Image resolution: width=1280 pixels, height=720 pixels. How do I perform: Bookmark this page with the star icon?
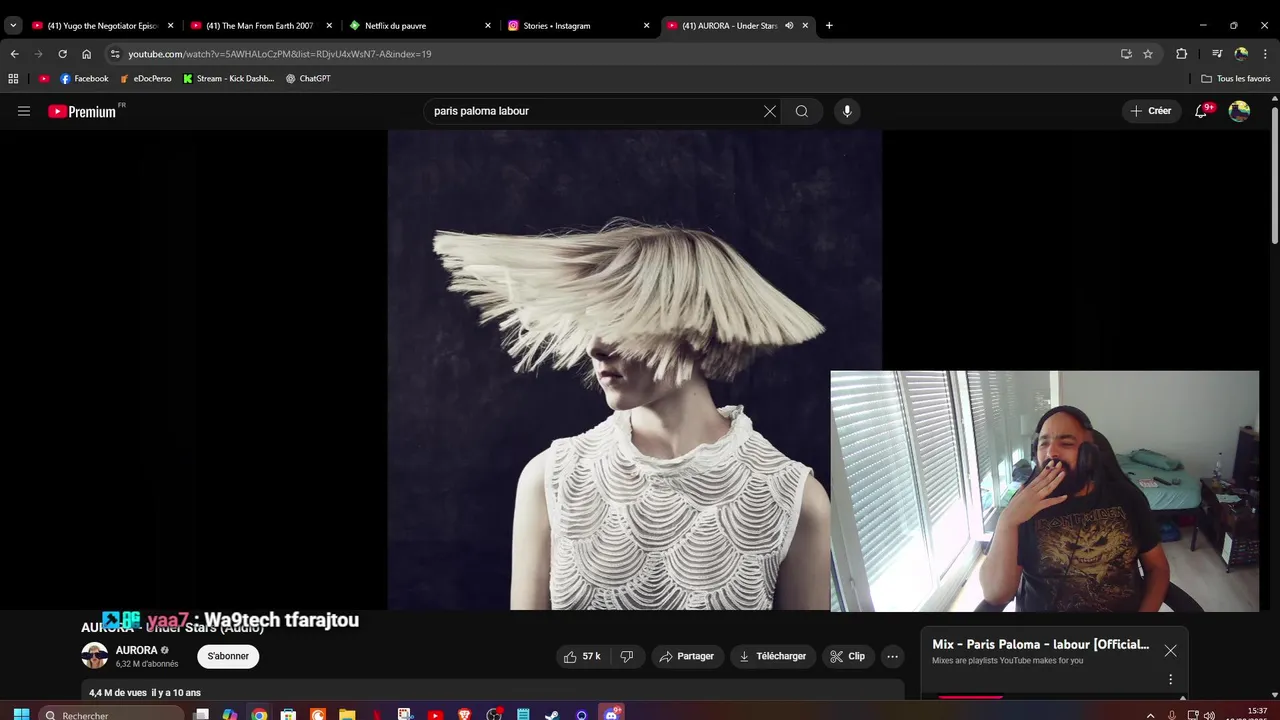click(x=1148, y=54)
